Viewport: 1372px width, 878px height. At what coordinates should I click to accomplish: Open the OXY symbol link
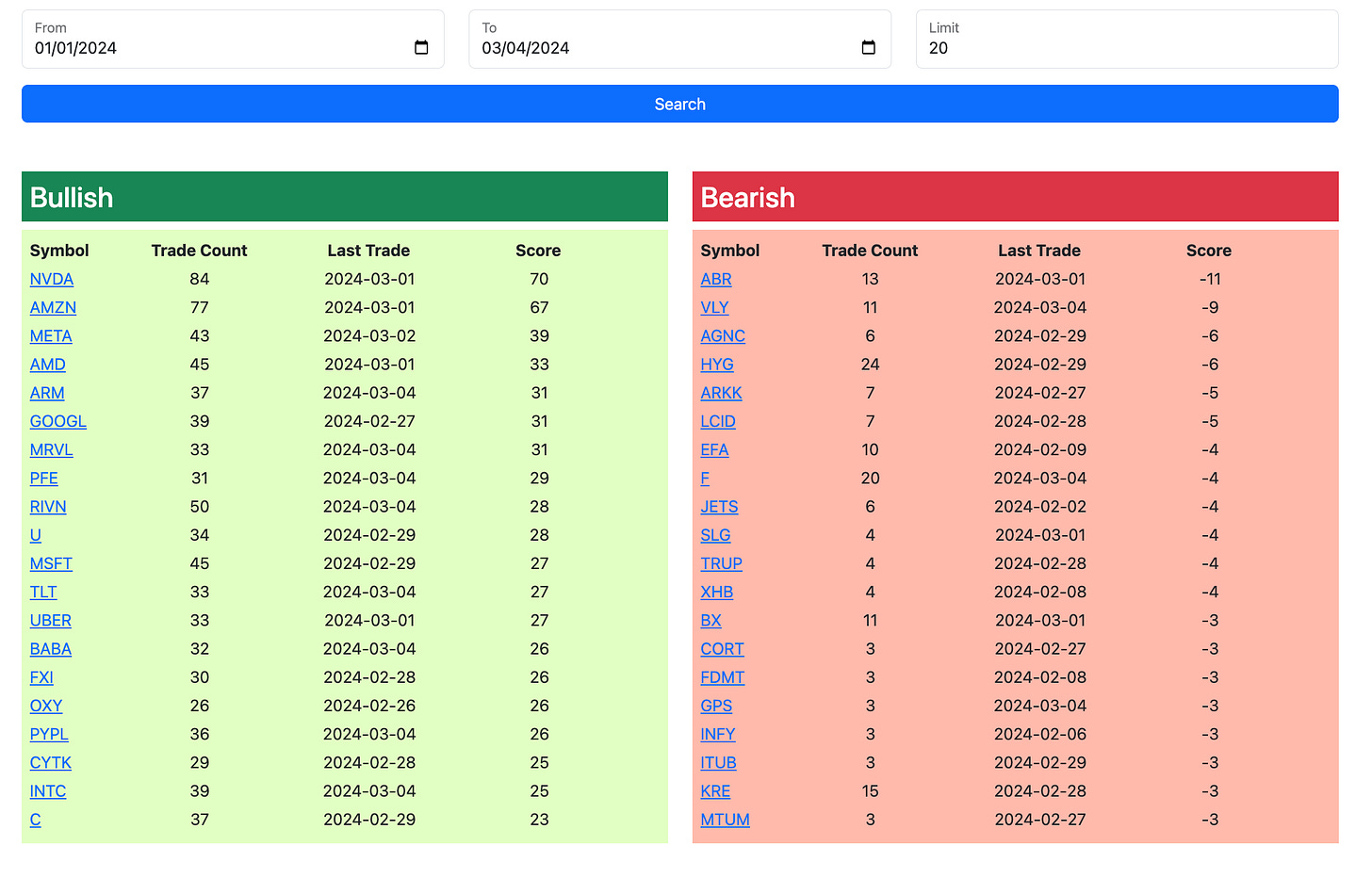(46, 706)
